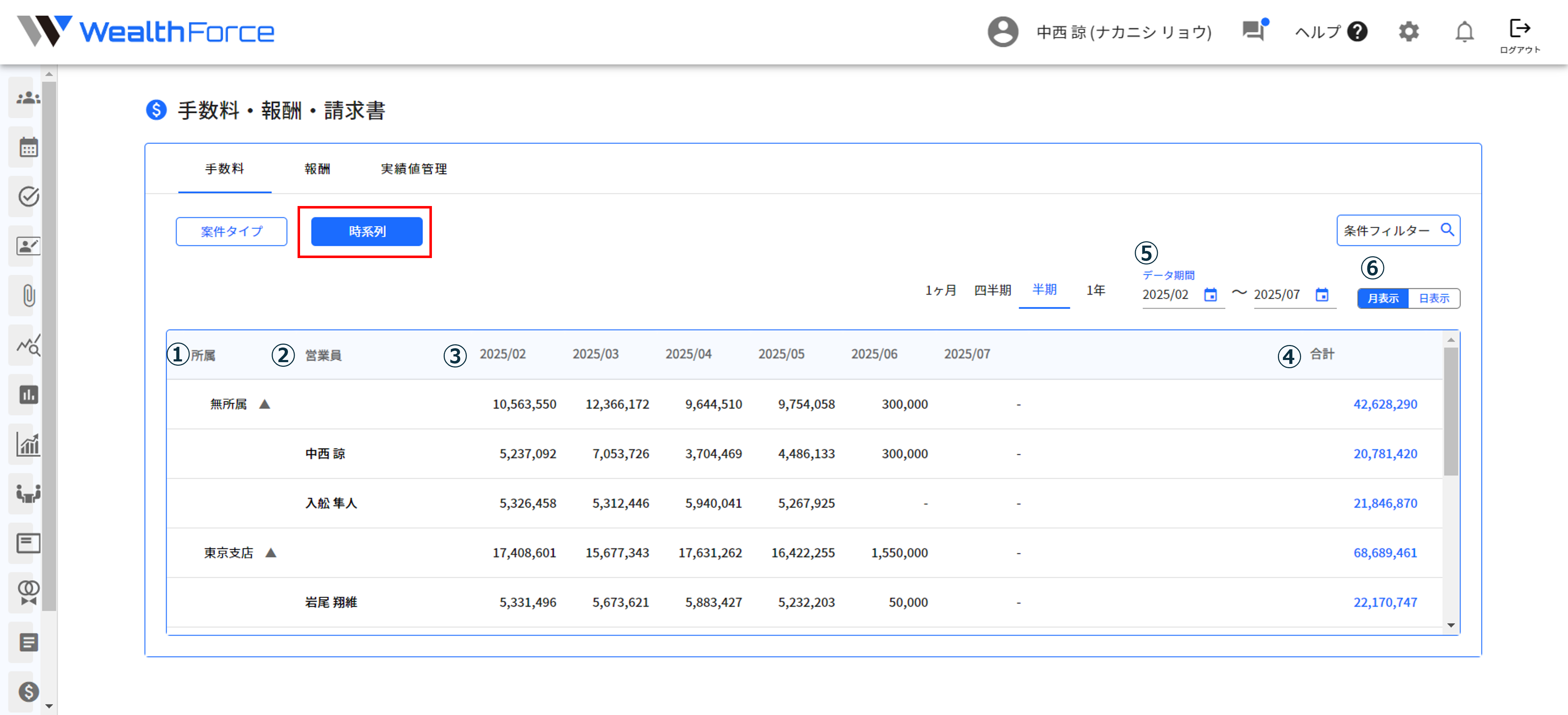Viewport: 1568px width, 715px height.
Task: Click the 中西 諒 salesperson name
Action: 325,454
